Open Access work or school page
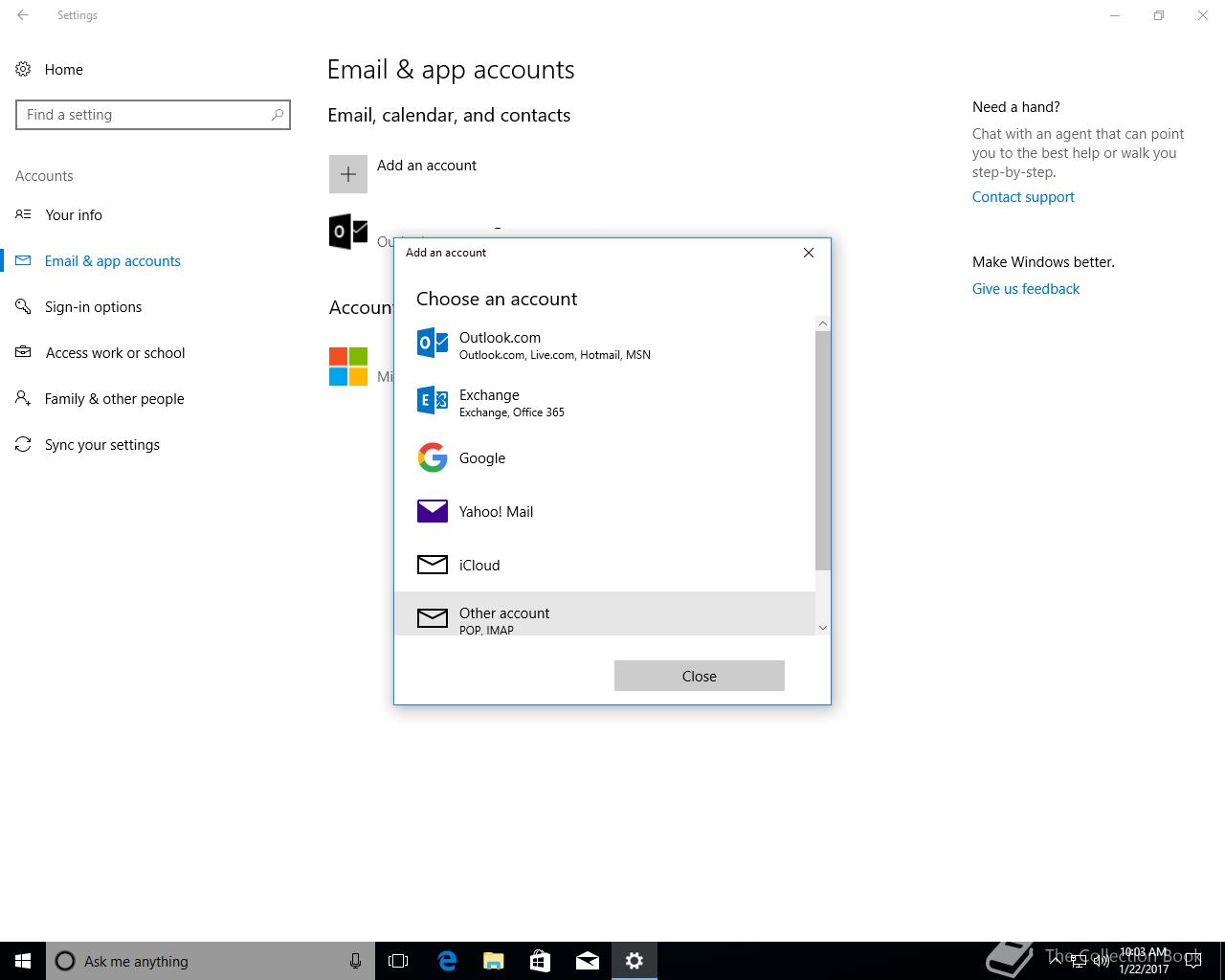This screenshot has width=1225, height=980. pyautogui.click(x=115, y=353)
